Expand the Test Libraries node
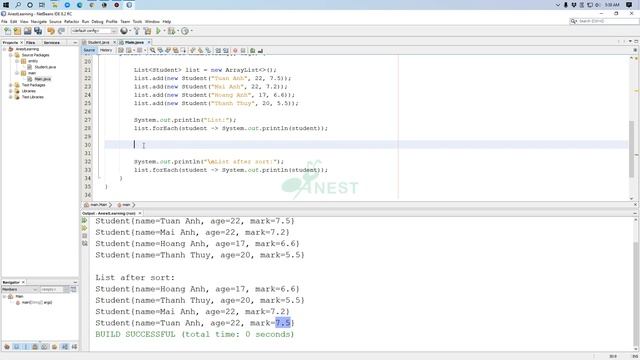 point(11,97)
